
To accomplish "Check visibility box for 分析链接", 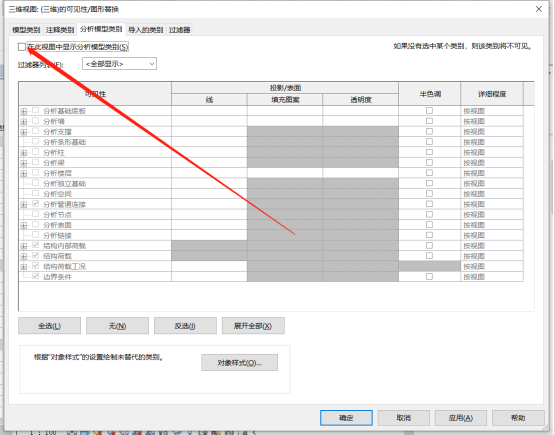I will pos(35,235).
